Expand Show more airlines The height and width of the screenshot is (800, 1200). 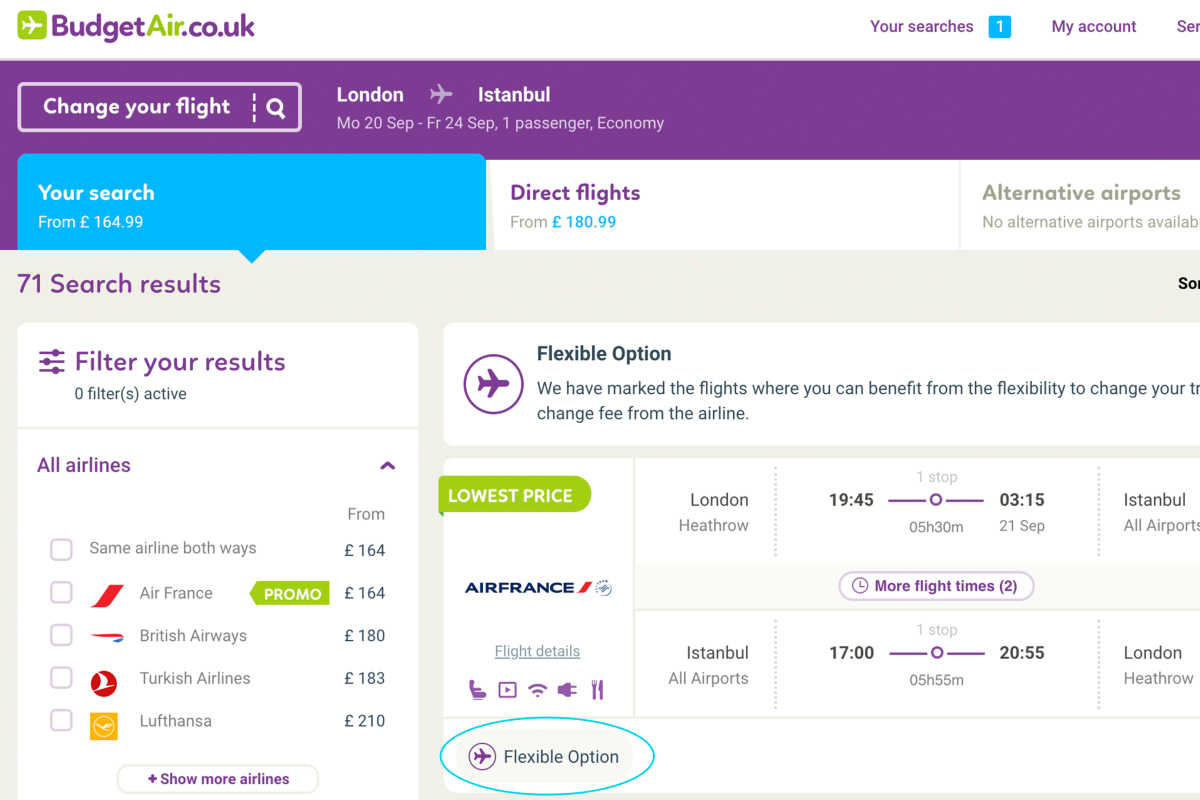218,779
